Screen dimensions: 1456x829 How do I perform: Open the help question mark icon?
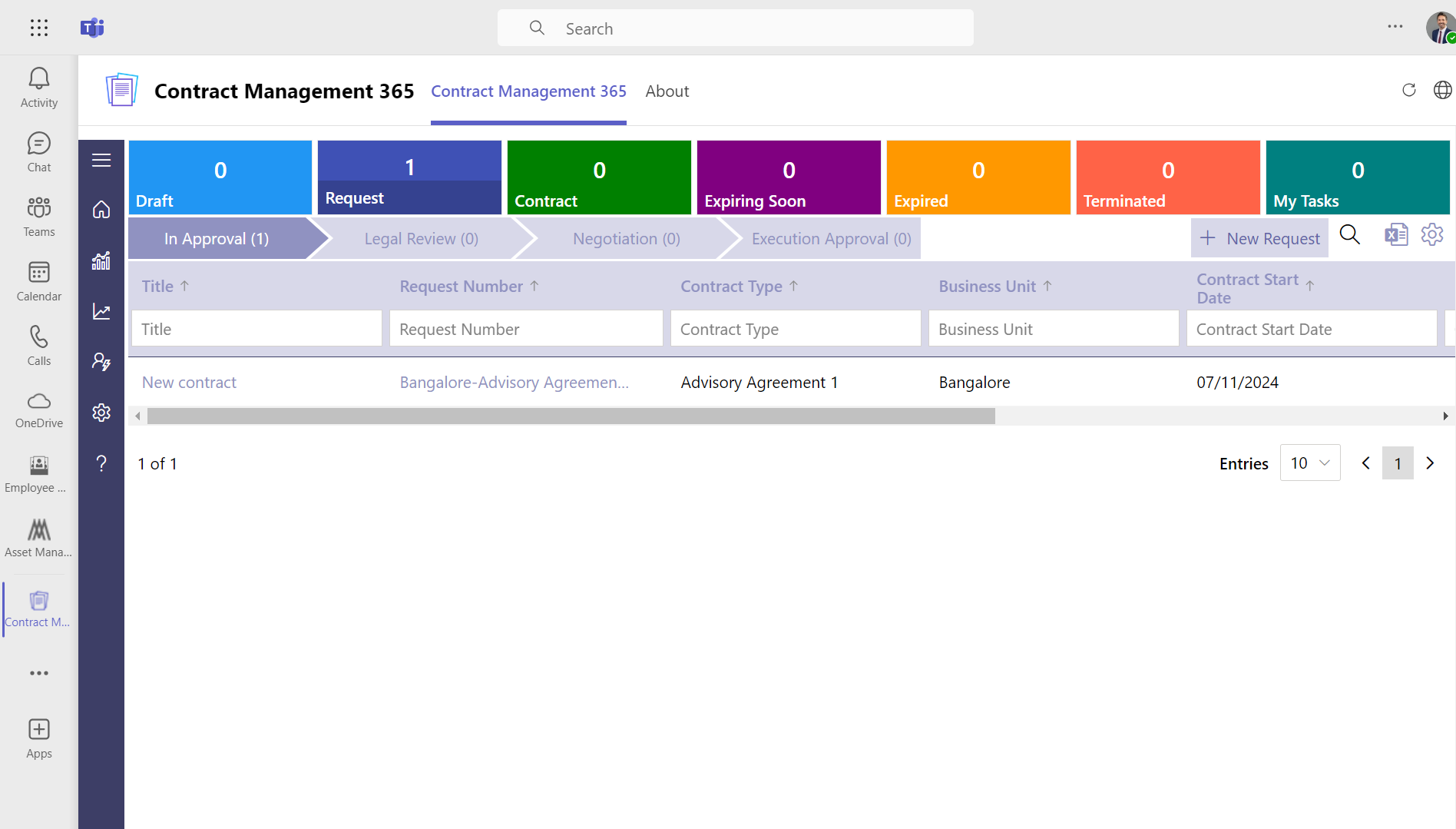pyautogui.click(x=101, y=463)
